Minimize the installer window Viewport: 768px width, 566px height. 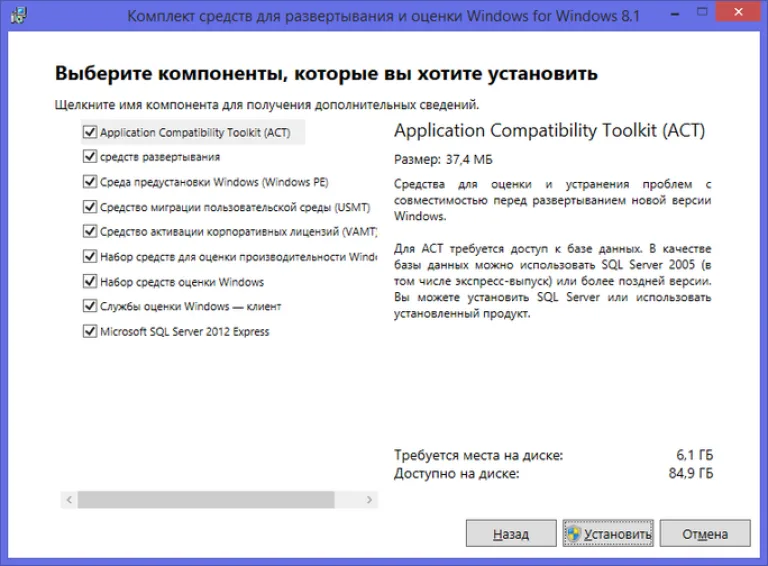point(675,13)
